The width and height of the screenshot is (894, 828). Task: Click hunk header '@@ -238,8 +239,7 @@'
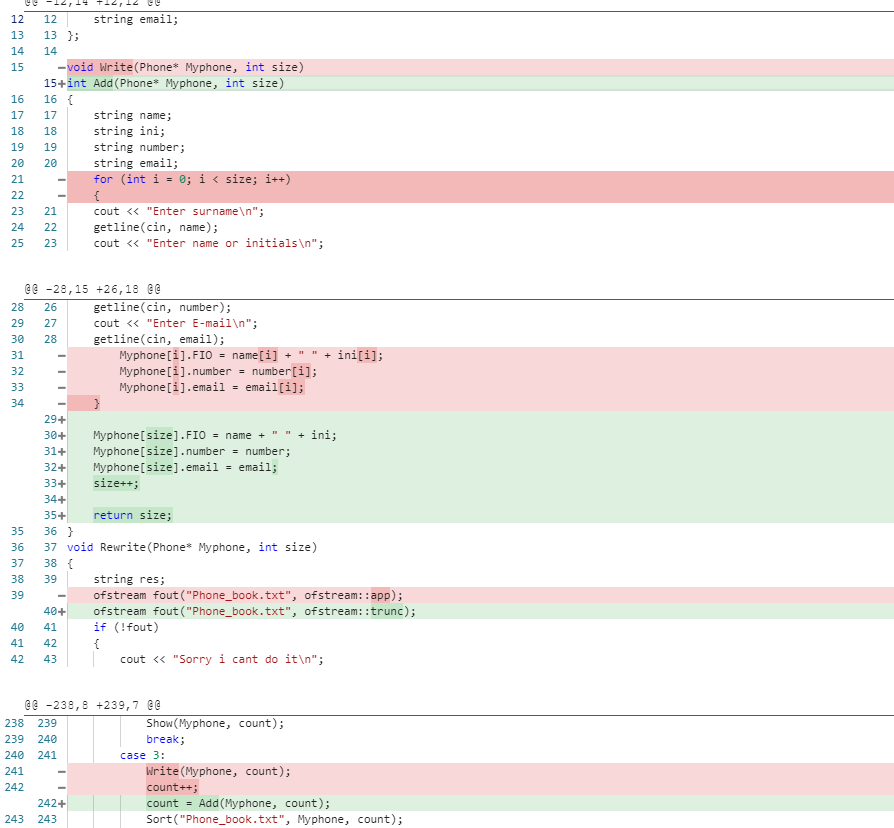pos(92,705)
